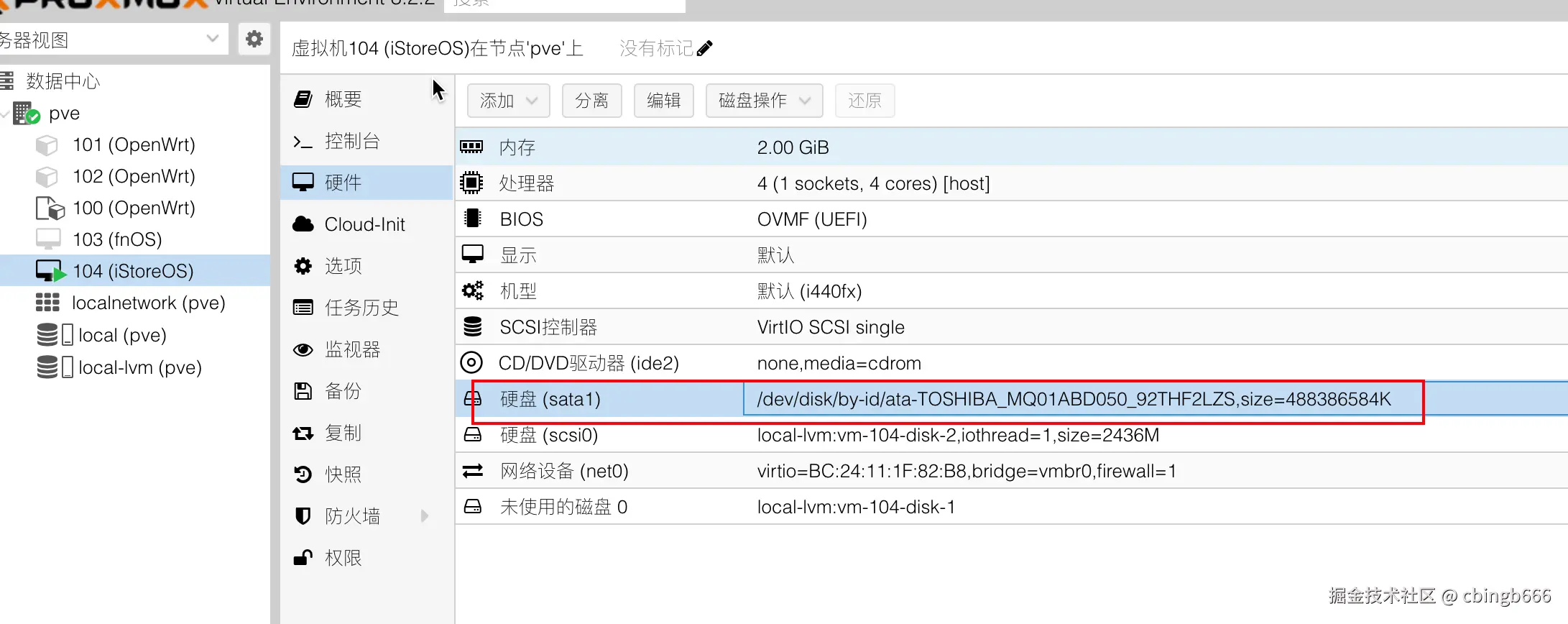
Task: Click the 103 fnOS monitor icon
Action: pos(48,239)
